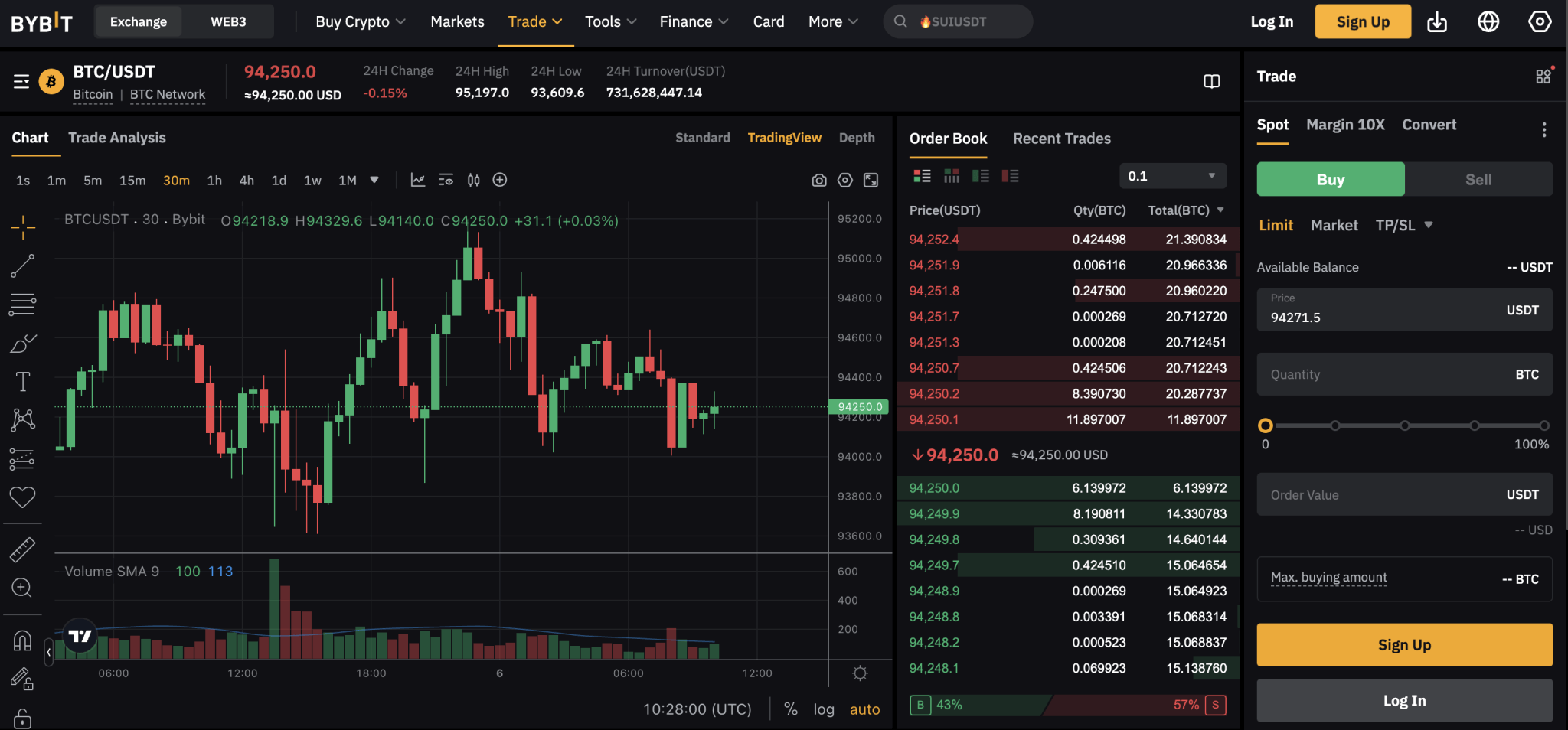Screen dimensions: 1568x730
Task: Open the TP/SL order type dropdown
Action: tap(1403, 225)
